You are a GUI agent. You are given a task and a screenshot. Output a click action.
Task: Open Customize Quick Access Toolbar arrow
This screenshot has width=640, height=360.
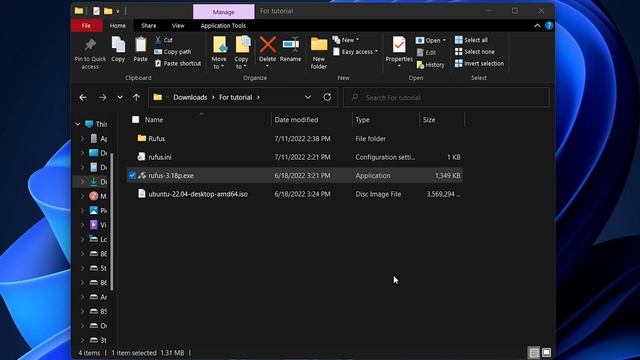click(118, 11)
